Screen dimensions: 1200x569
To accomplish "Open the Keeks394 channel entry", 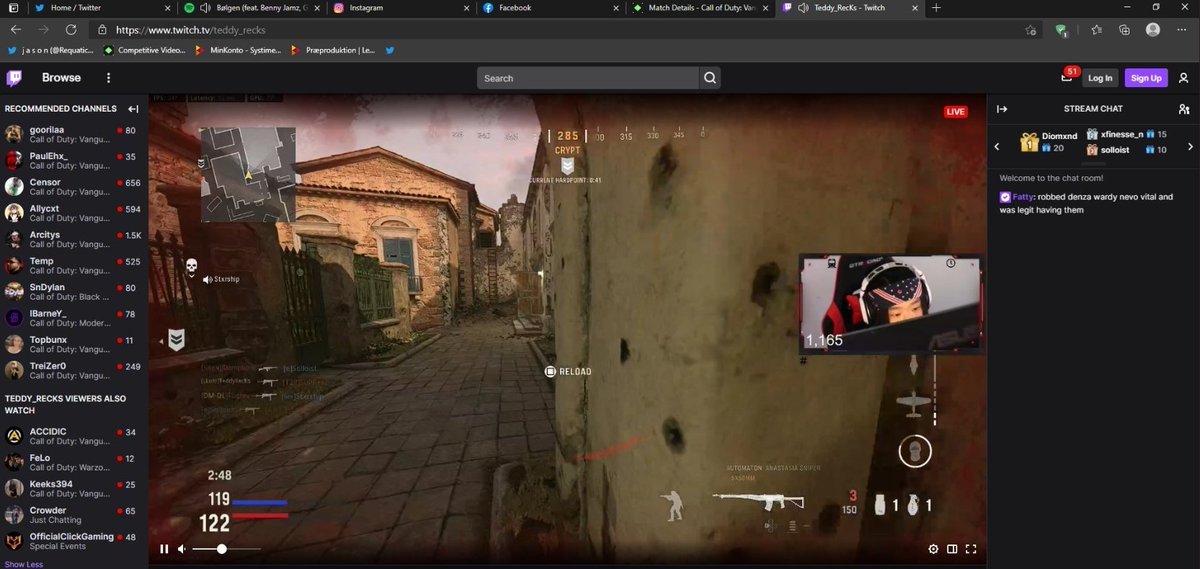I will (72, 489).
